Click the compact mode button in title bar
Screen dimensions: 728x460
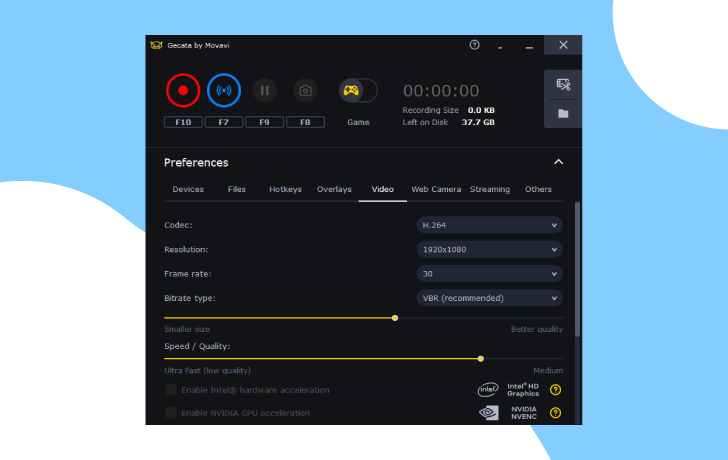click(x=500, y=46)
